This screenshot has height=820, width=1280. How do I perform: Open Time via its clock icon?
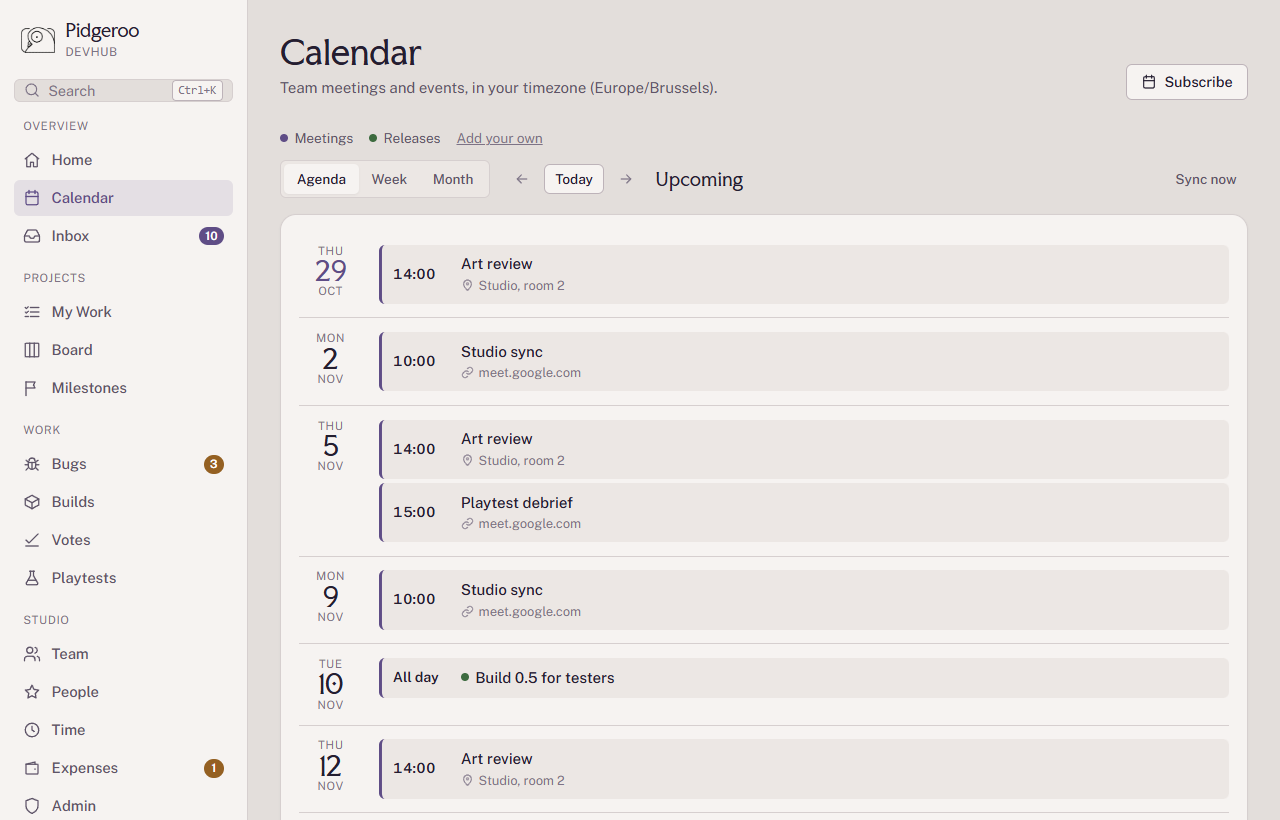[x=32, y=730]
